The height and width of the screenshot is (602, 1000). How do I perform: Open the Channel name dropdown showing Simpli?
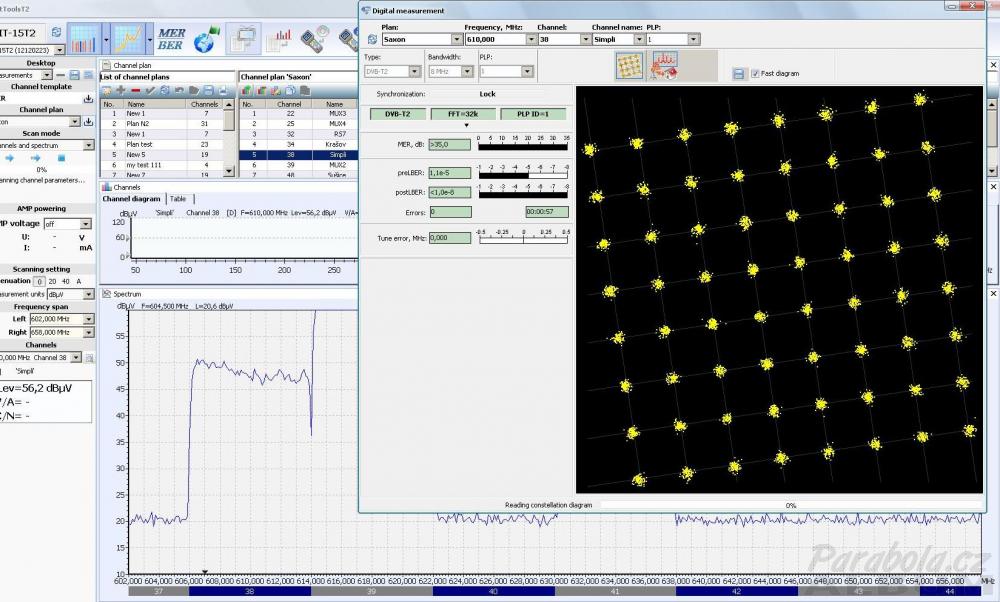pos(638,40)
